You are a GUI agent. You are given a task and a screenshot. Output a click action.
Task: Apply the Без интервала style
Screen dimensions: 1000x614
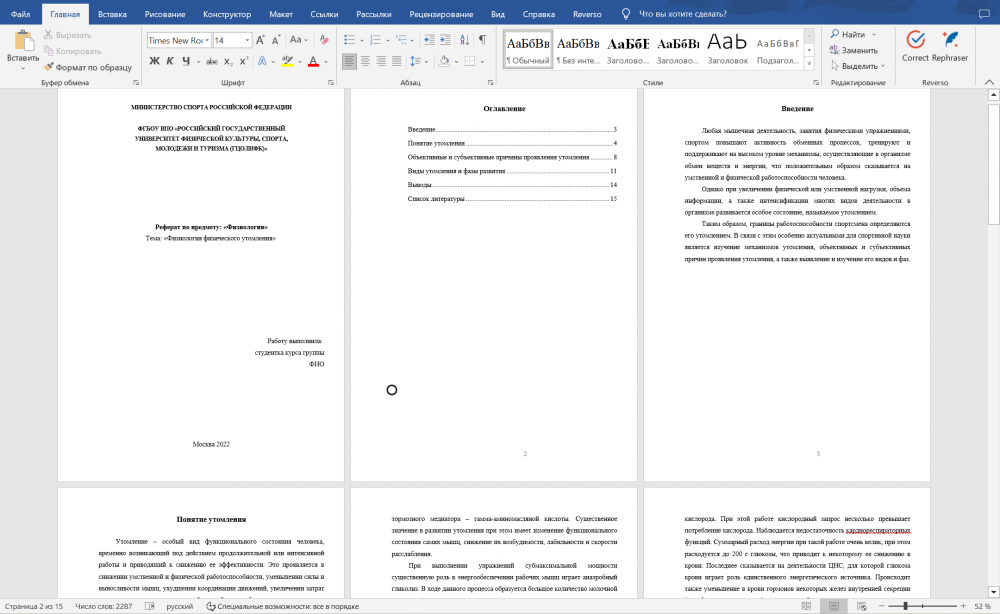[x=578, y=50]
